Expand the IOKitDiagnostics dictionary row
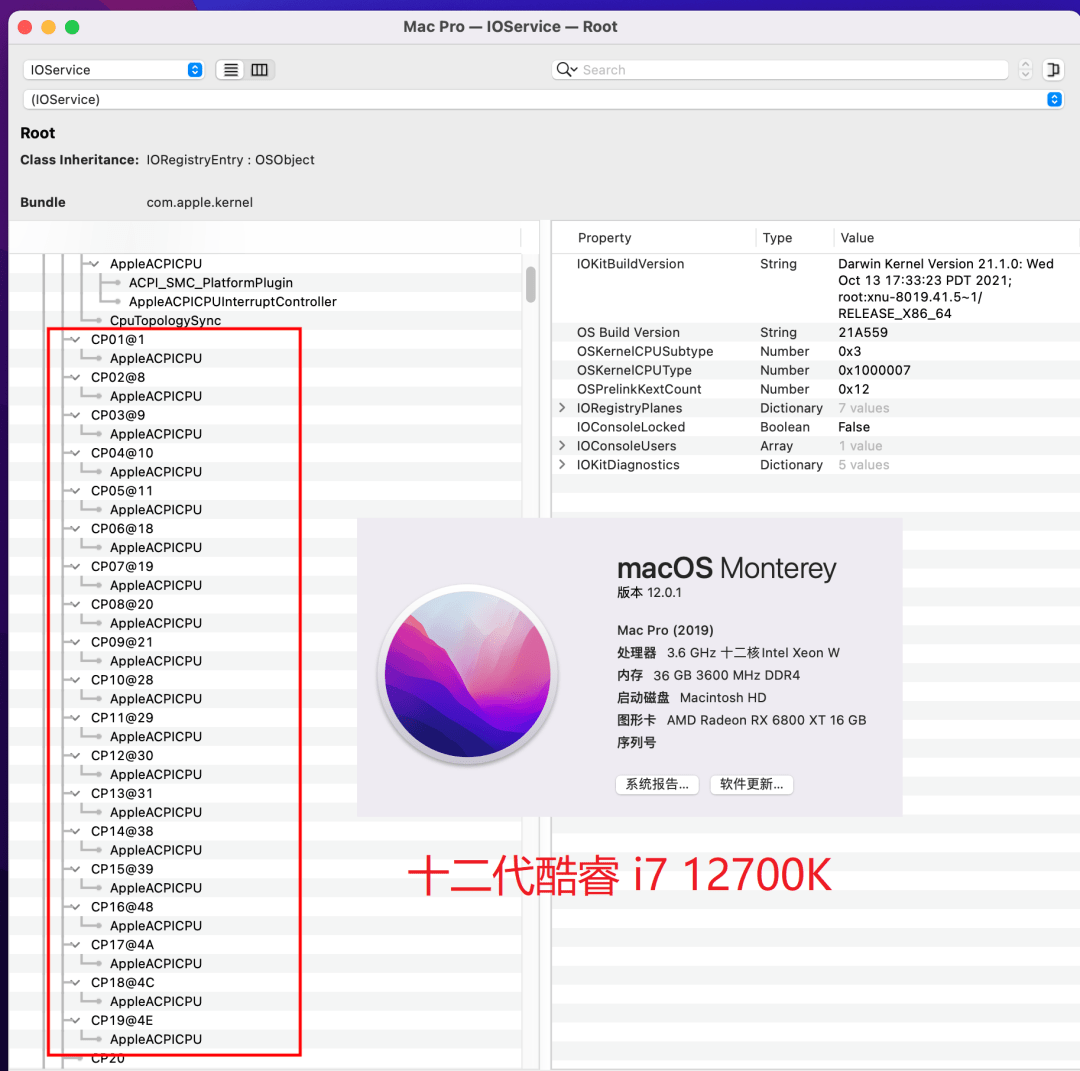 (x=562, y=465)
